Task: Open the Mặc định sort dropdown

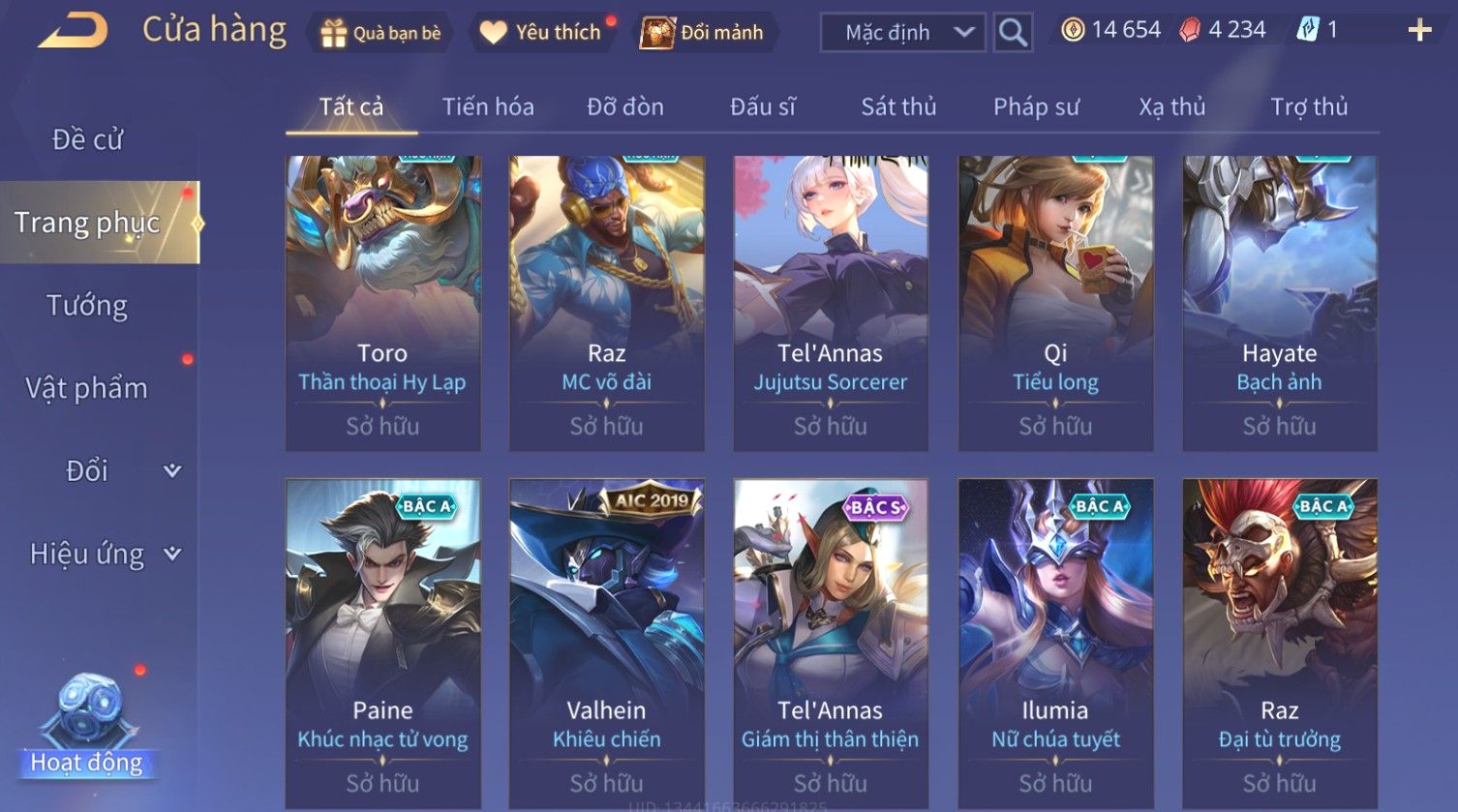Action: (903, 33)
